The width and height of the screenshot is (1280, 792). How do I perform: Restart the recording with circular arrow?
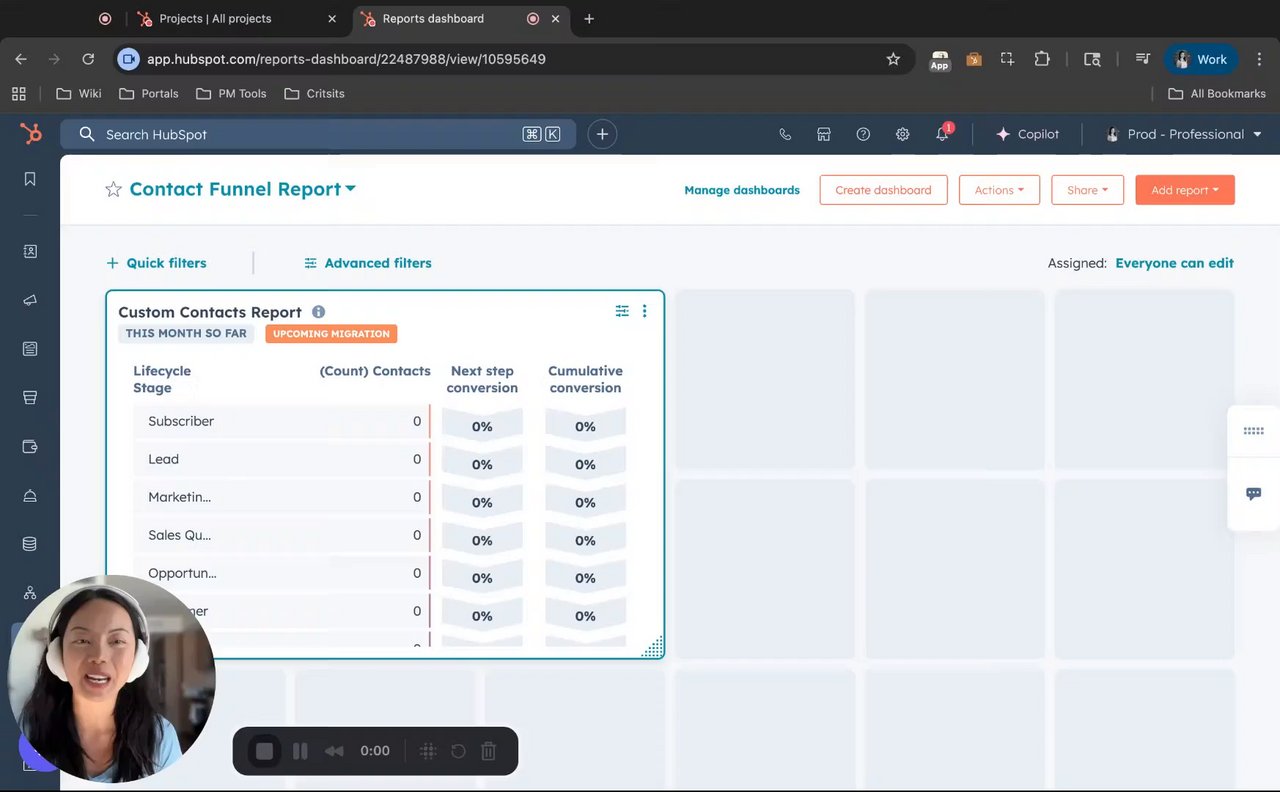(x=458, y=751)
